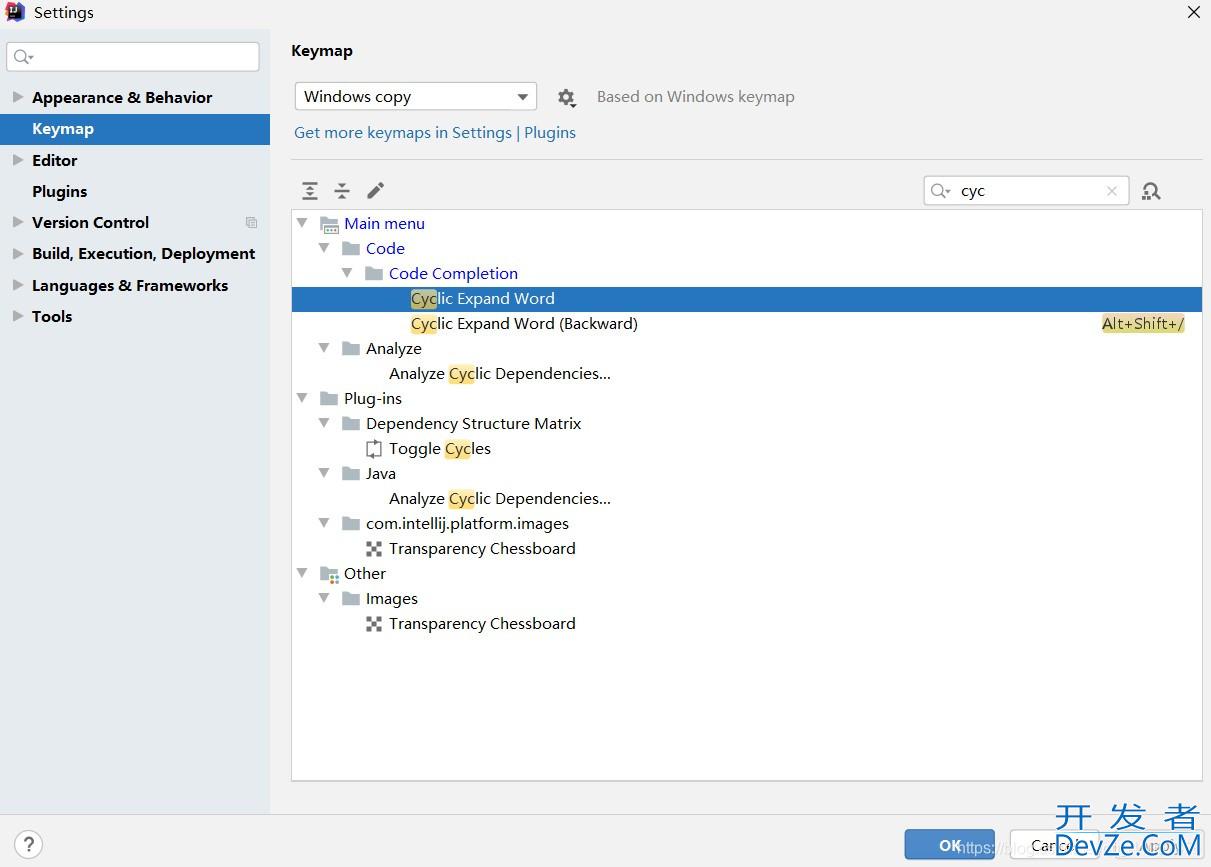The height and width of the screenshot is (867, 1211).
Task: Expand Appearance & Behavior settings section
Action: (x=17, y=97)
